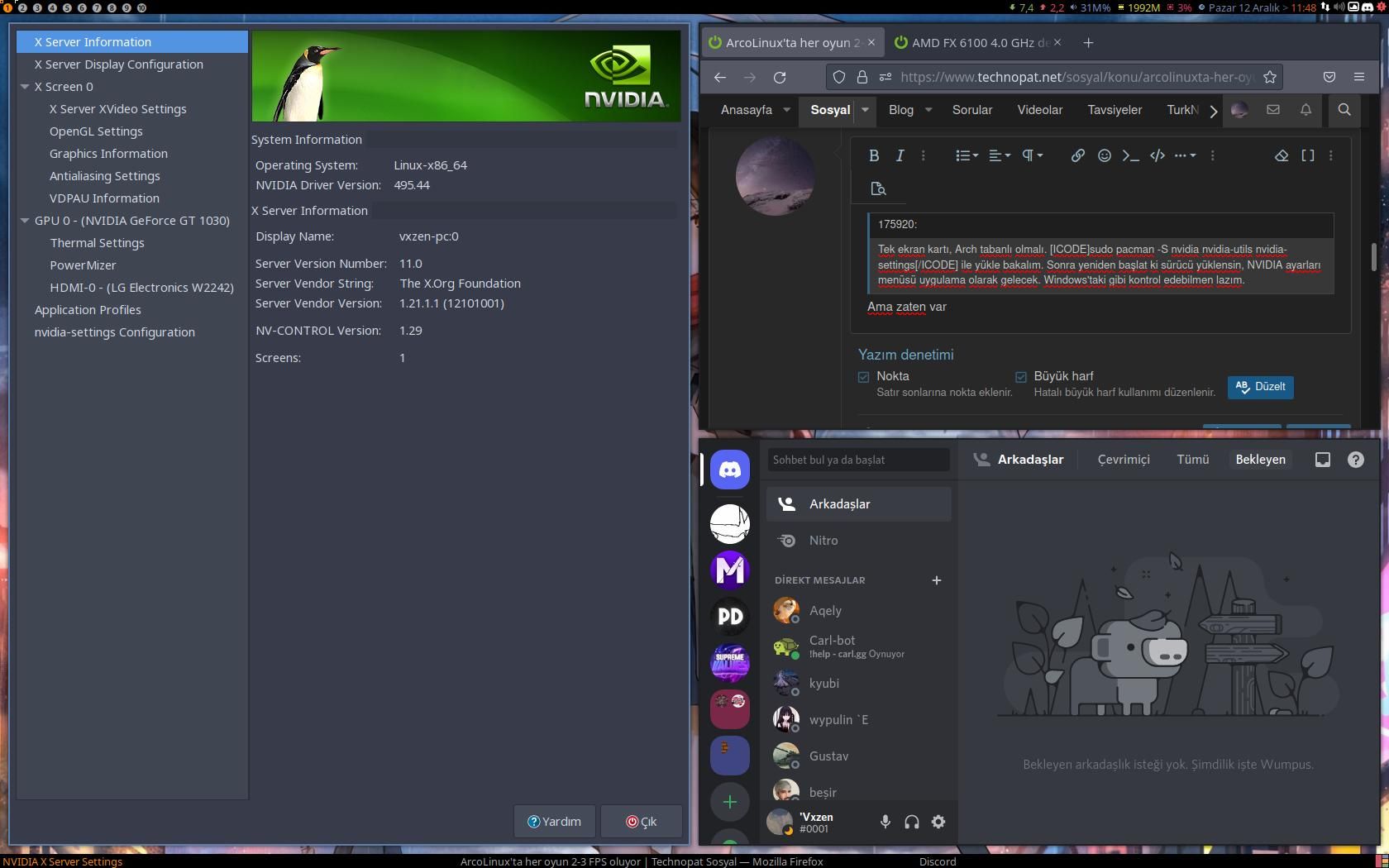Image resolution: width=1389 pixels, height=868 pixels.
Task: Open the PD Discord server
Action: pyautogui.click(x=730, y=616)
